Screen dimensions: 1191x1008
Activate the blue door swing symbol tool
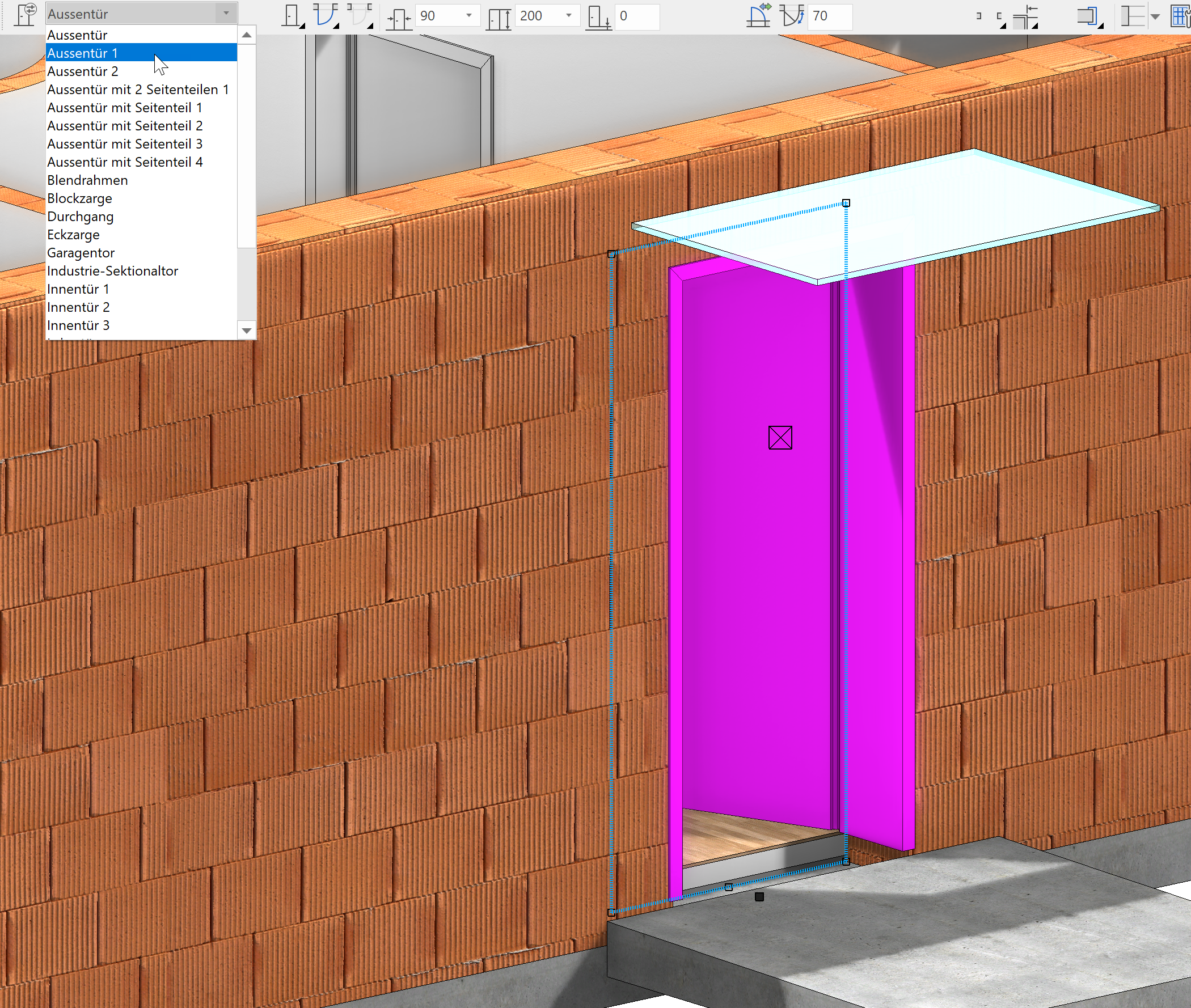tap(326, 15)
